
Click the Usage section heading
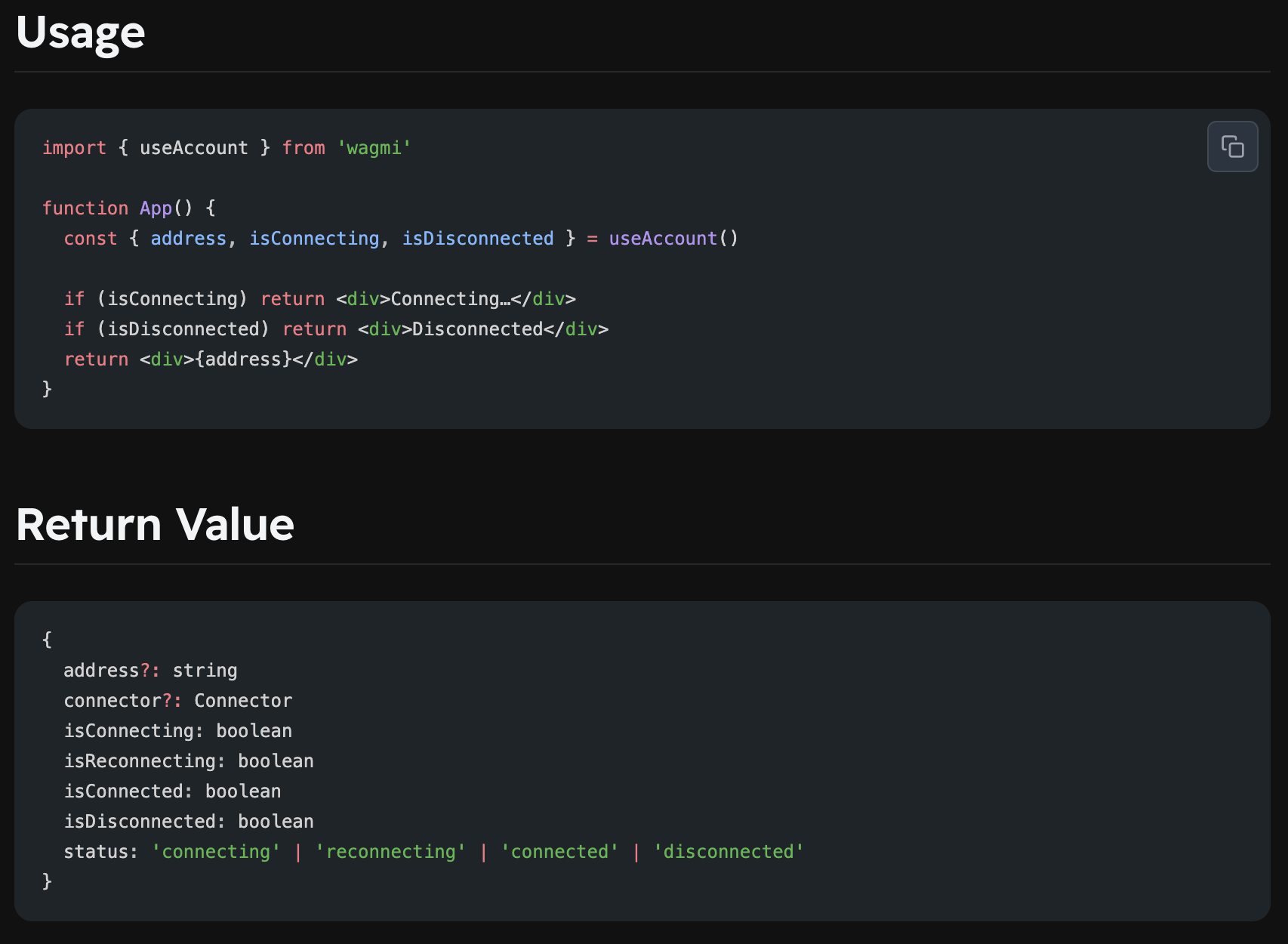point(80,33)
